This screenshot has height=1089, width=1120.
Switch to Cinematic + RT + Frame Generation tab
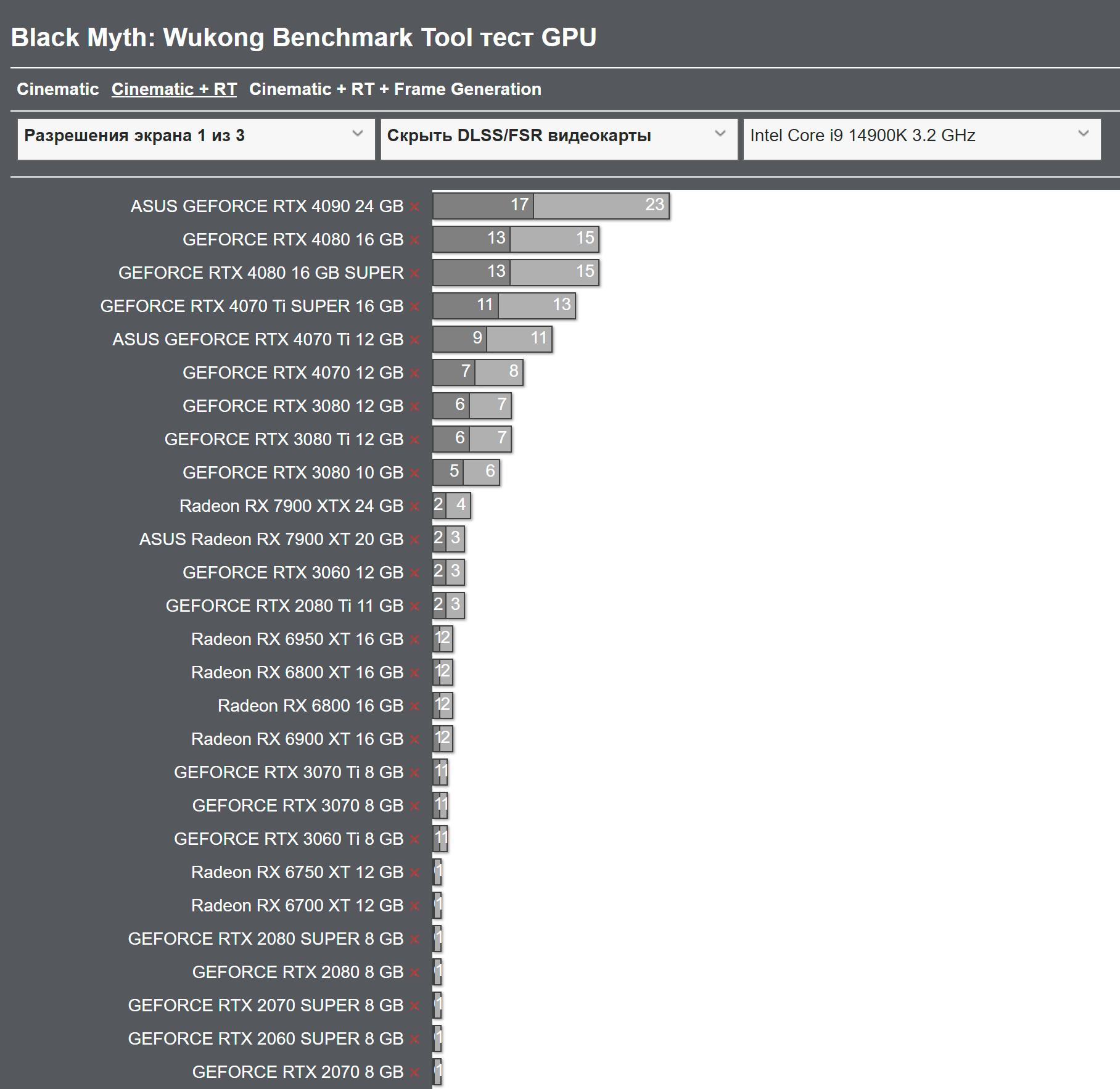tap(395, 89)
